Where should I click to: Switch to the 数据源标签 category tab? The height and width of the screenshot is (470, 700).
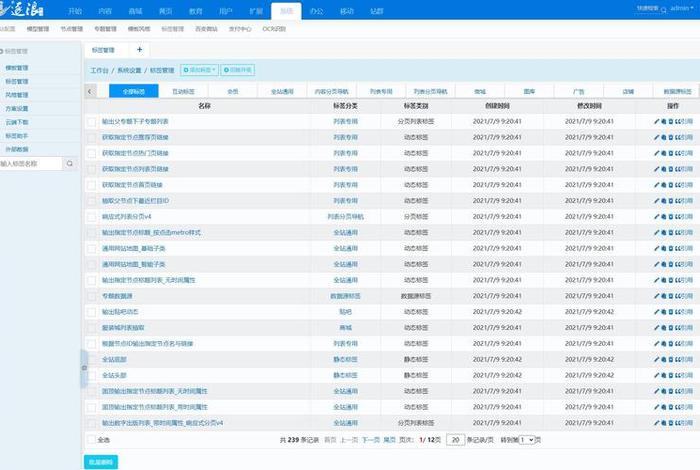pyautogui.click(x=677, y=92)
